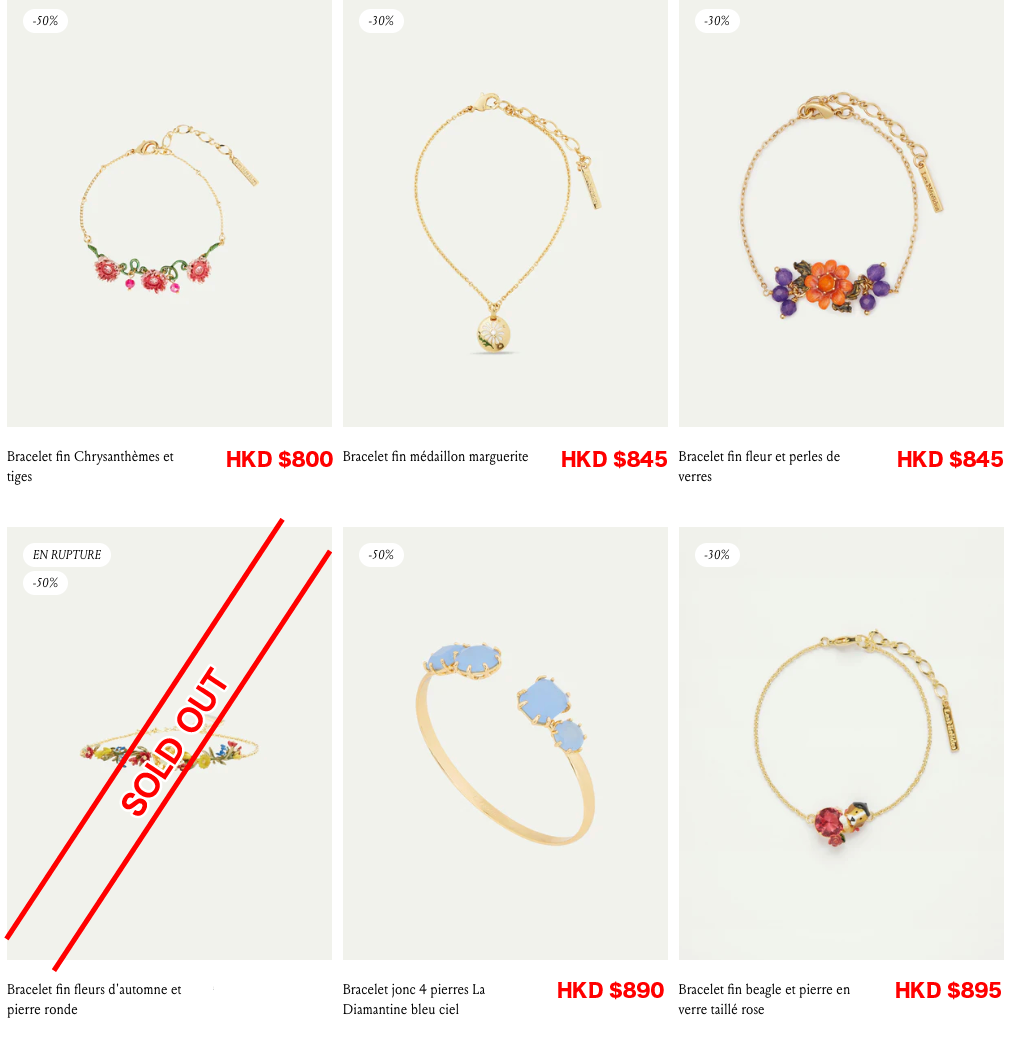Viewport: 1011px width, 1050px height.
Task: Click the -30% badge on beagle bracelet
Action: pos(717,555)
